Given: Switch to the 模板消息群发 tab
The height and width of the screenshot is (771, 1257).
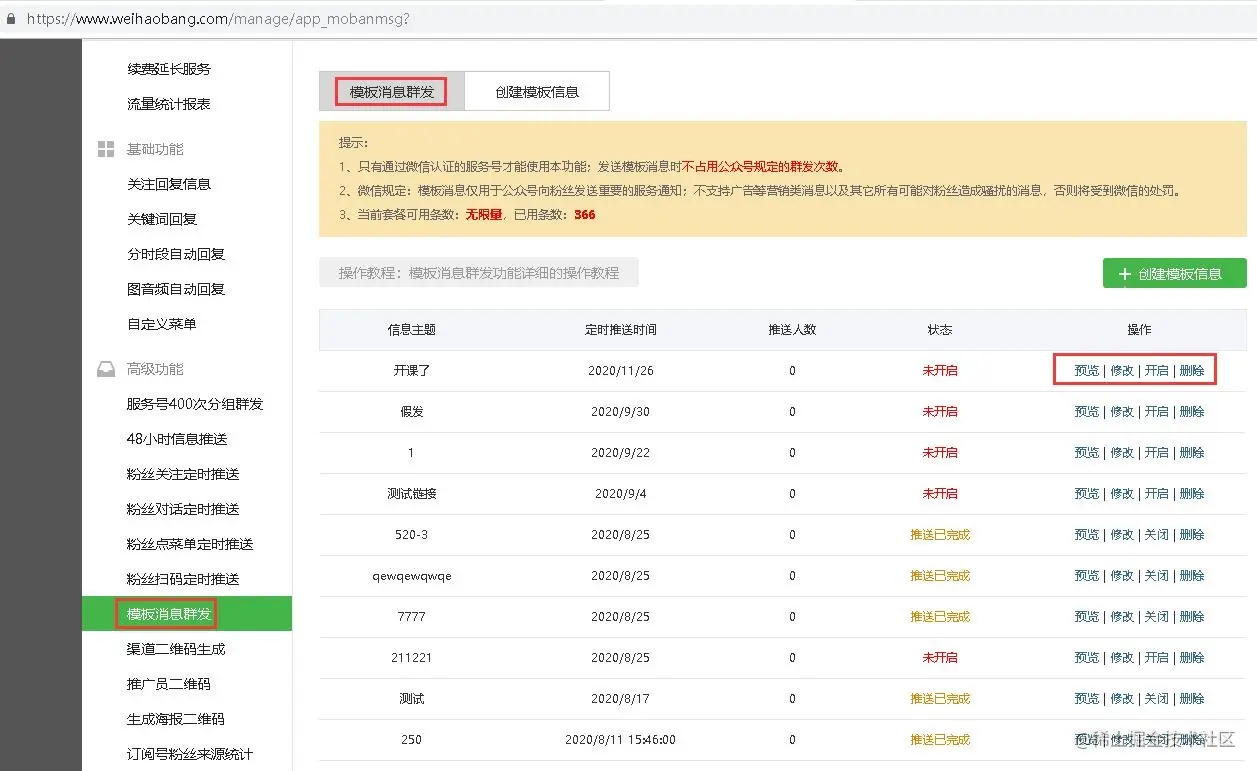Looking at the screenshot, I should (392, 91).
